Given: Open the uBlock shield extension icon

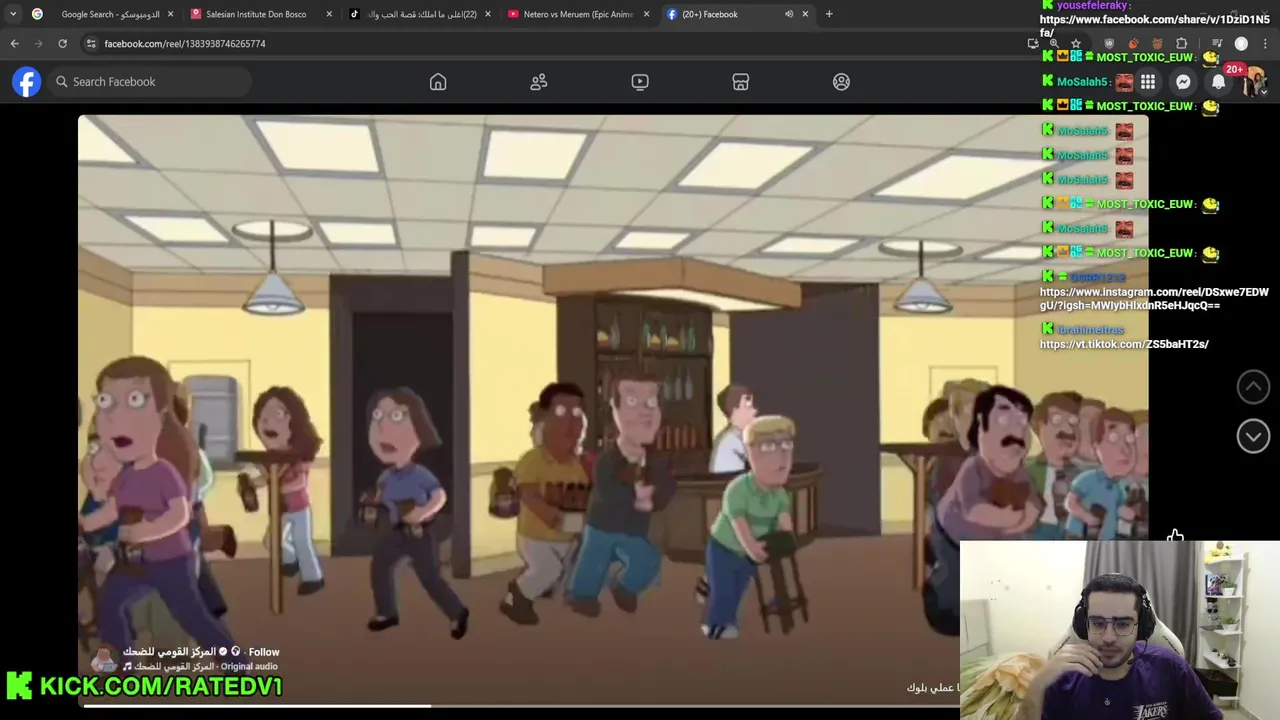Looking at the screenshot, I should (x=1109, y=44).
